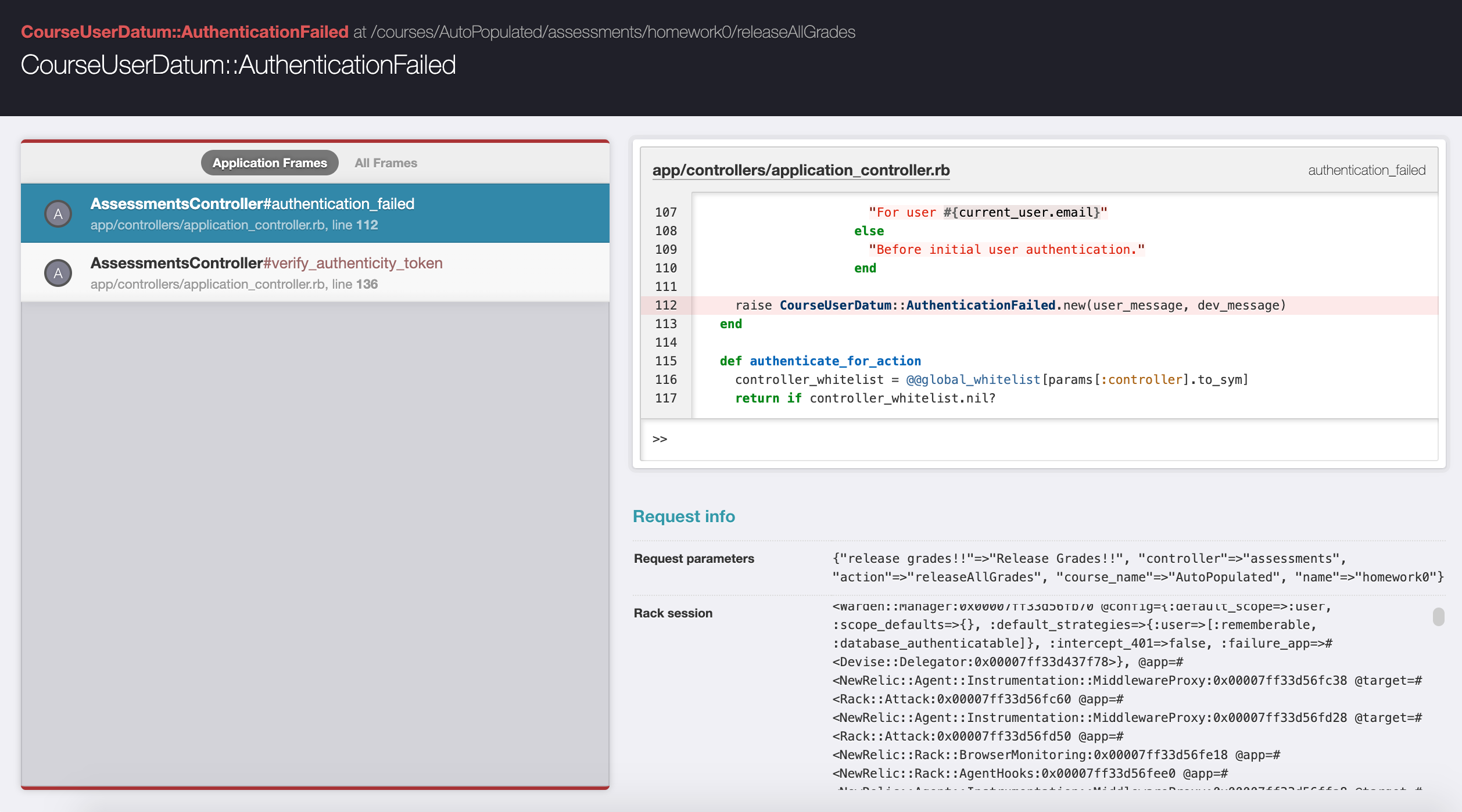Click the red CourseUserDatum::AuthenticationFailed exception title
This screenshot has width=1462, height=812.
tap(185, 32)
